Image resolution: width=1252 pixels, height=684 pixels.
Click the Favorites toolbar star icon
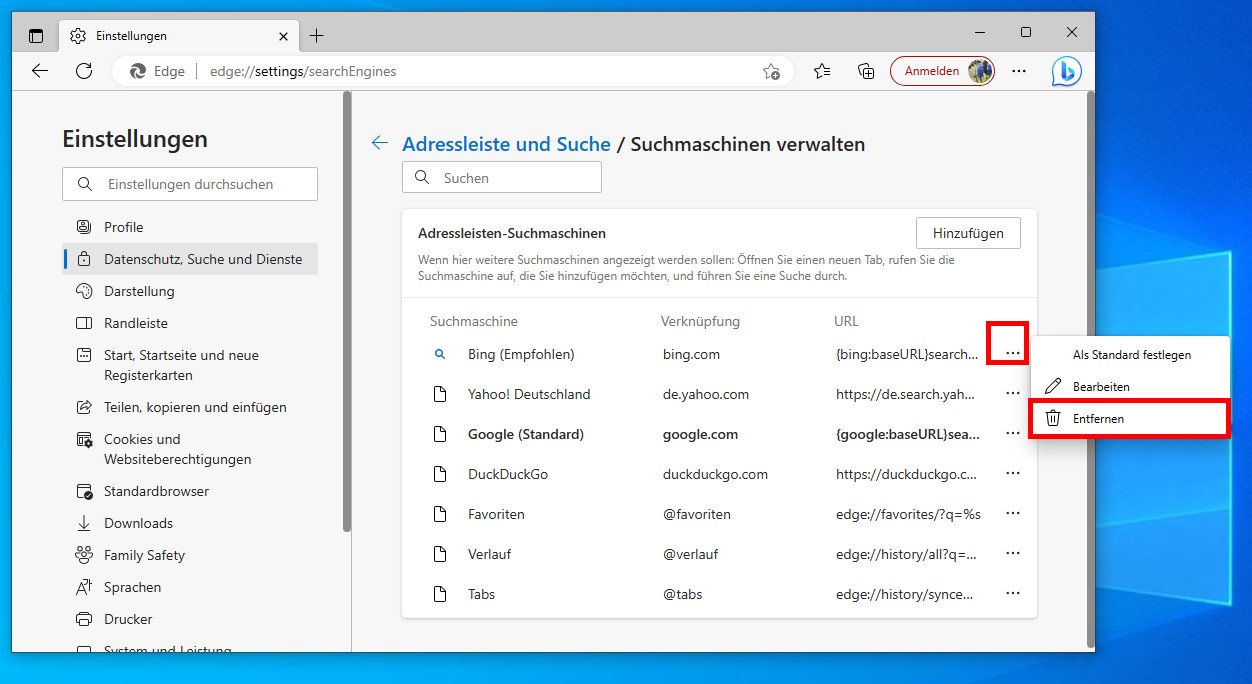pos(822,71)
